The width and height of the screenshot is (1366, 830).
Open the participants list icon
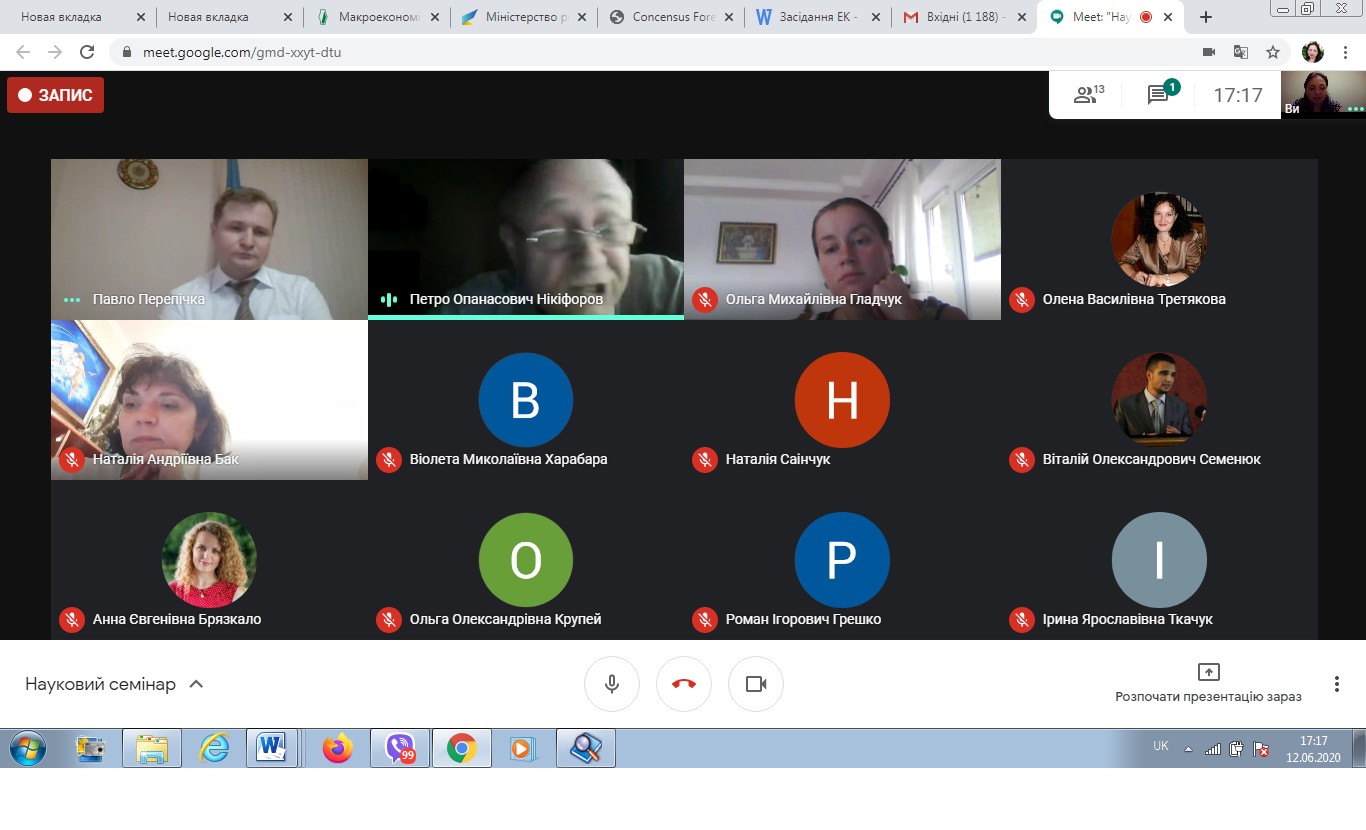[x=1089, y=94]
